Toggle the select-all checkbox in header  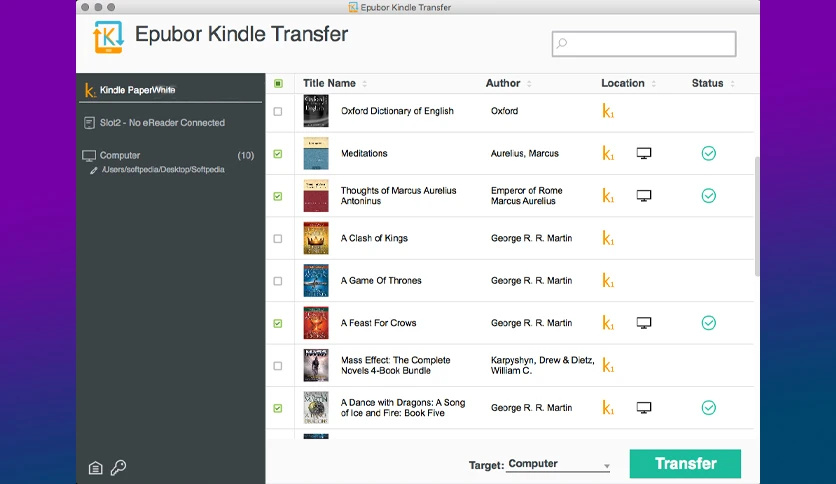coord(278,83)
